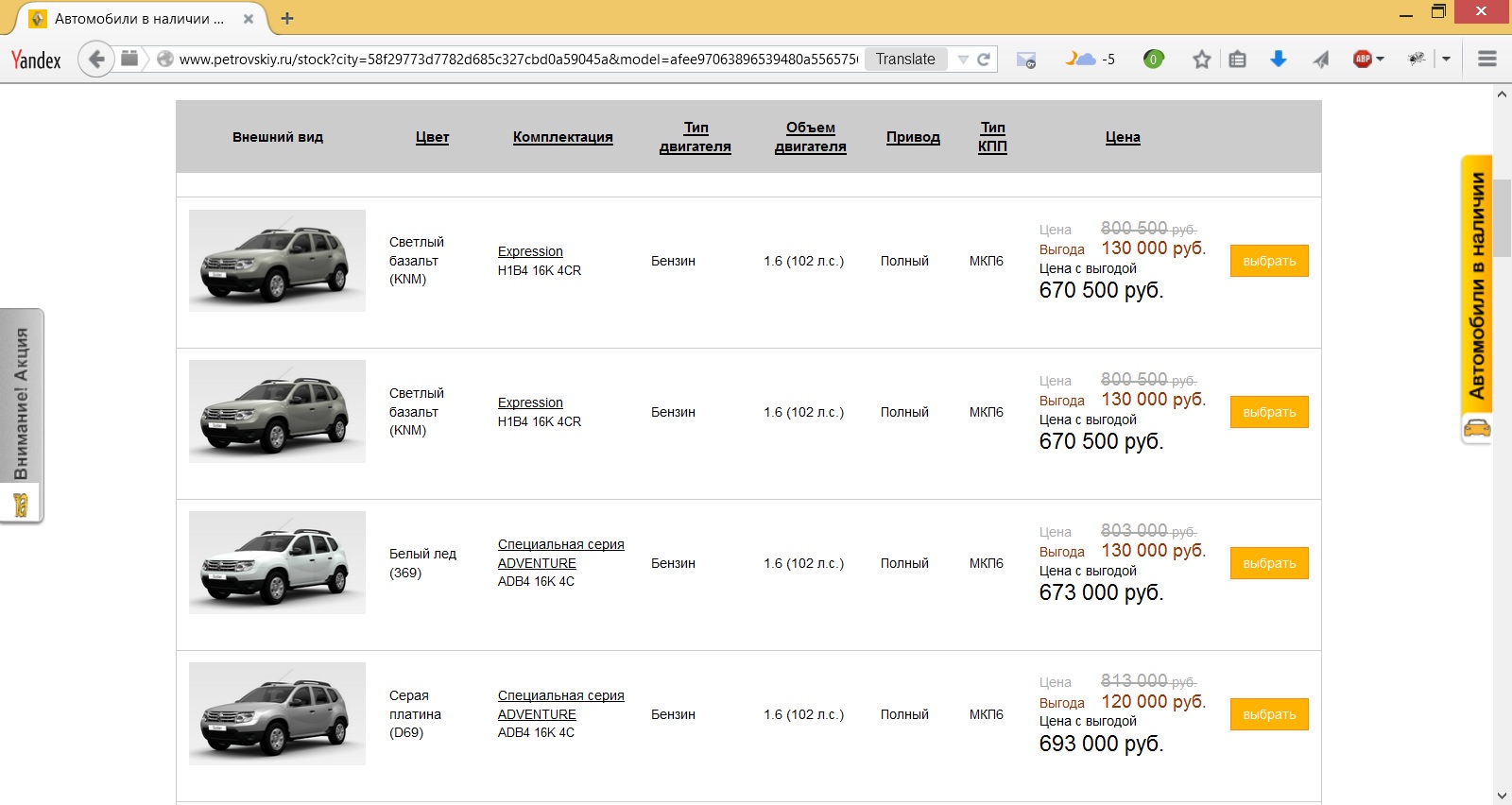1512x805 pixels.
Task: Select the Белый лед (369) color text
Action: coord(422,563)
